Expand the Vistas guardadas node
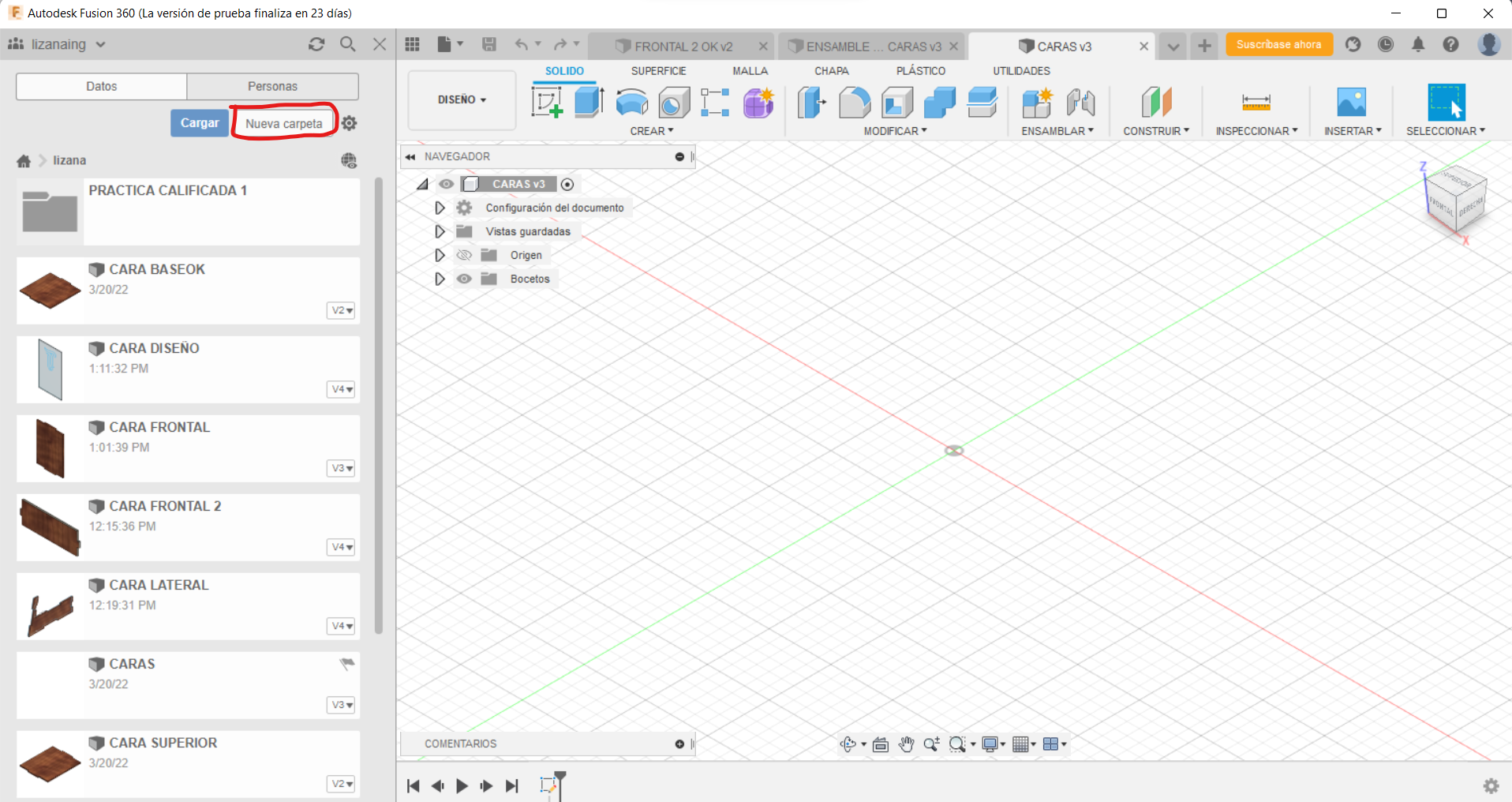Screen dimensions: 1512x802 pyautogui.click(x=440, y=231)
